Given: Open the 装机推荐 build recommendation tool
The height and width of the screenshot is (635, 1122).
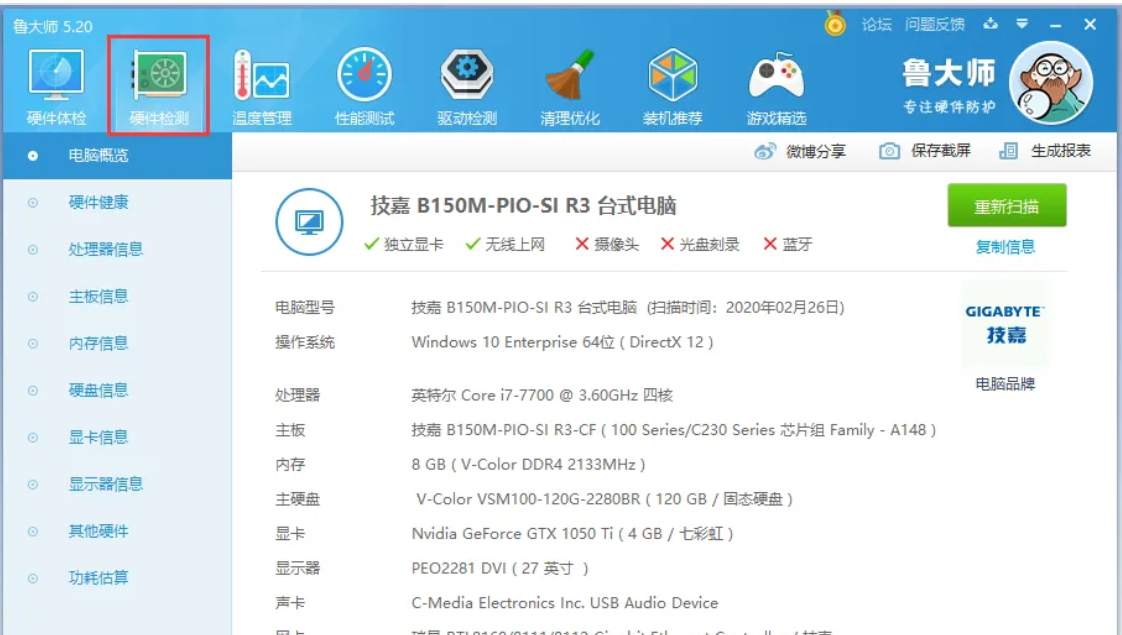Looking at the screenshot, I should coord(672,85).
